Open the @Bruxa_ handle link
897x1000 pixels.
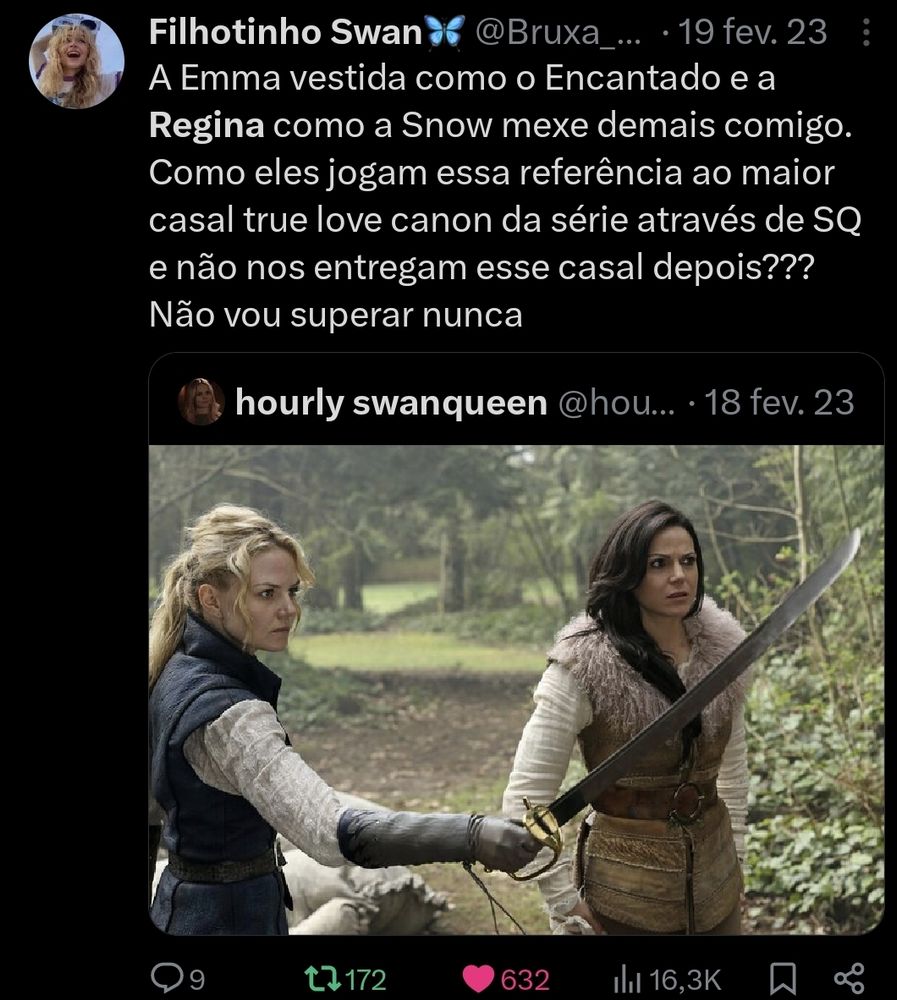(558, 33)
